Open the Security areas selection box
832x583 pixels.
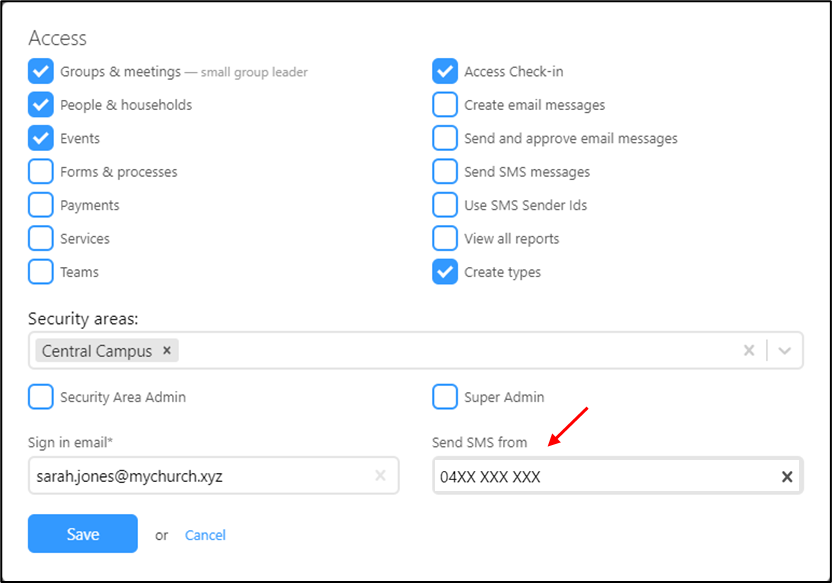[415, 350]
